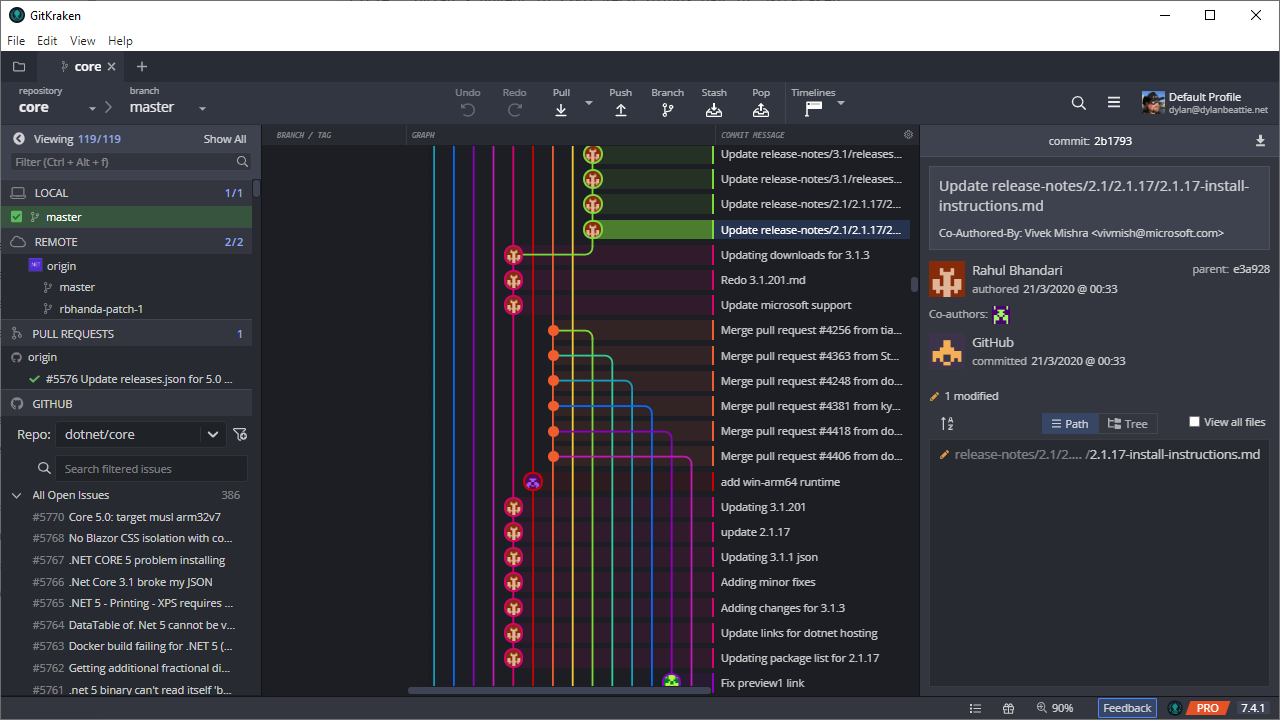
Task: Open the Repo dotnet/core combo box
Action: pyautogui.click(x=142, y=434)
